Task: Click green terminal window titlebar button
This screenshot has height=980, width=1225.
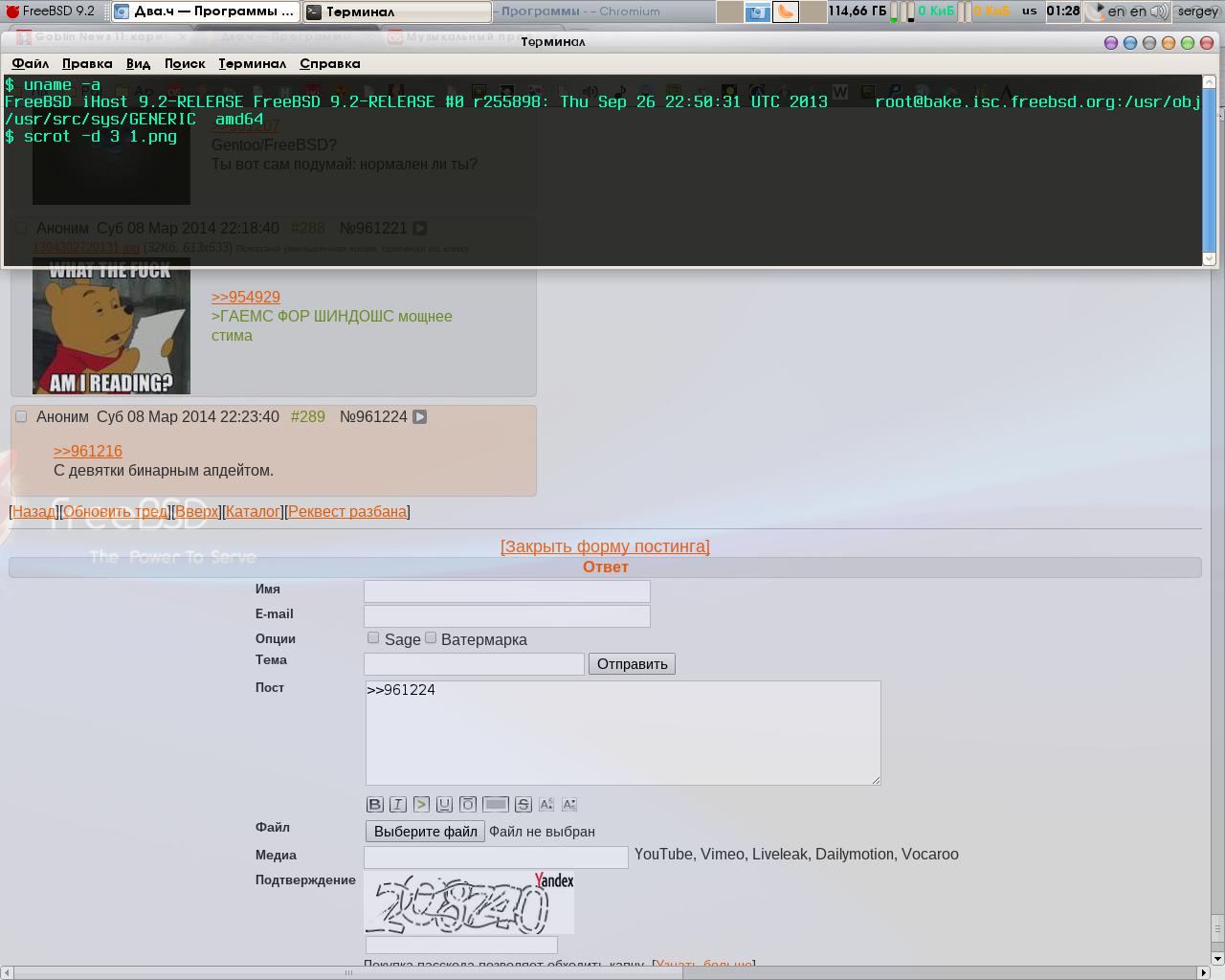Action: click(x=1188, y=43)
